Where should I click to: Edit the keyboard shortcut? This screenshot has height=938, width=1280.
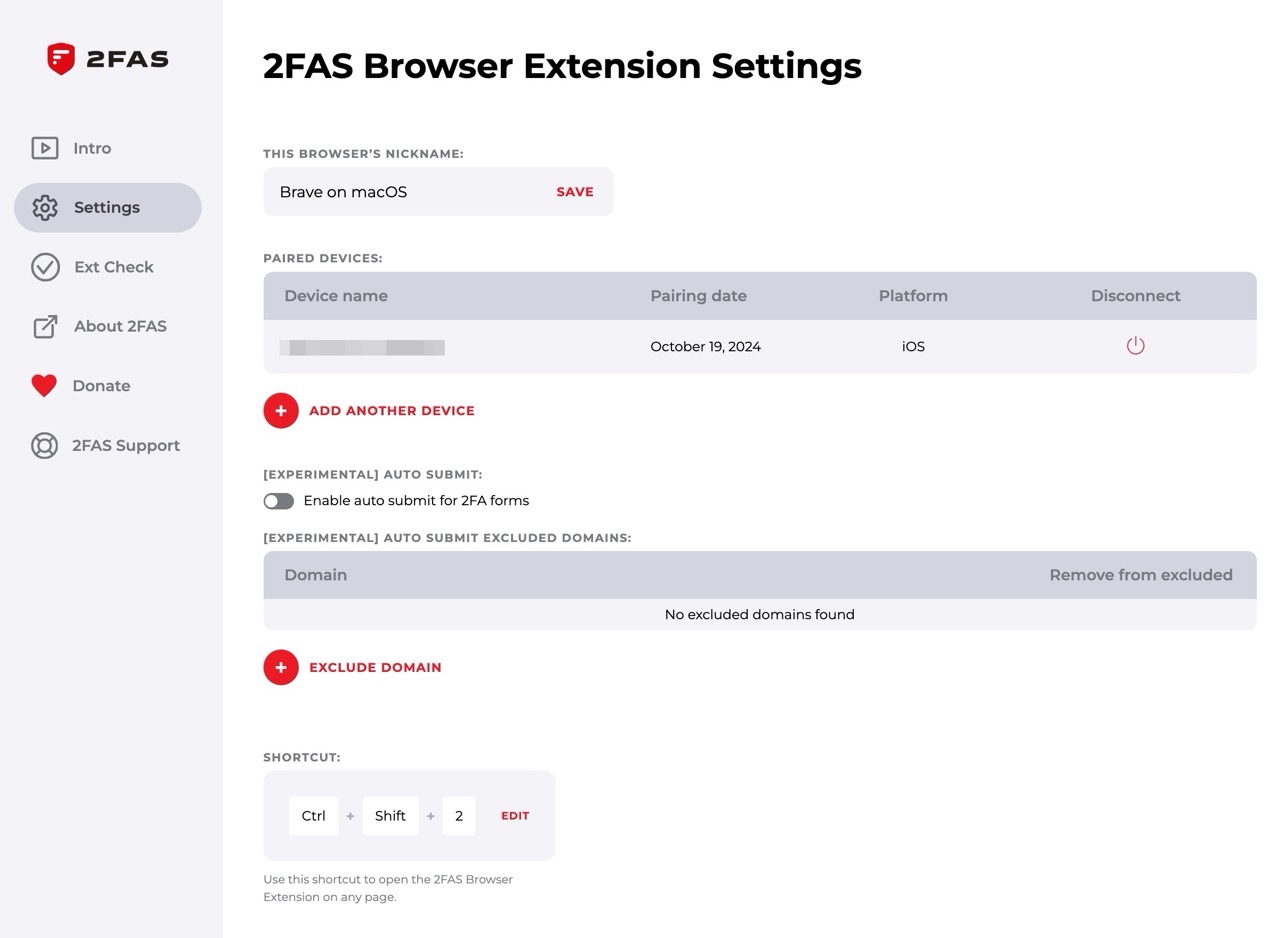point(515,816)
